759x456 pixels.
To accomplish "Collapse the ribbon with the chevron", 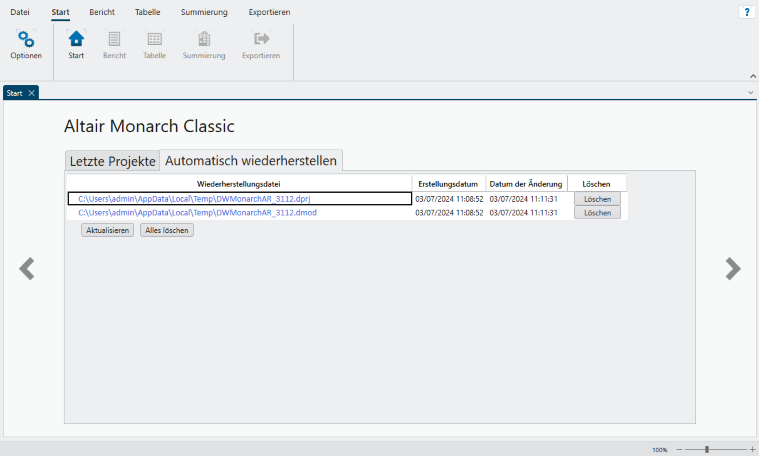I will point(752,76).
